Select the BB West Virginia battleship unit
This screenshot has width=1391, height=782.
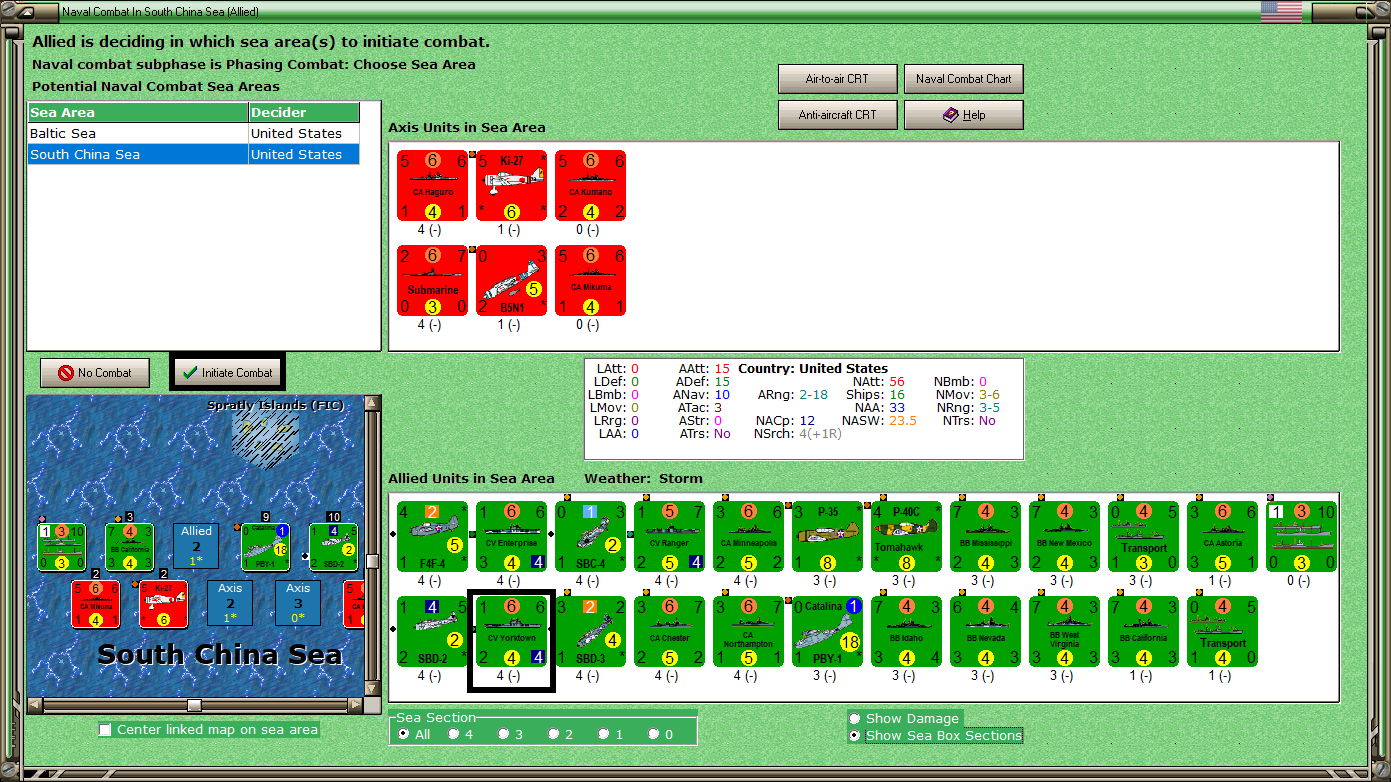click(1064, 632)
